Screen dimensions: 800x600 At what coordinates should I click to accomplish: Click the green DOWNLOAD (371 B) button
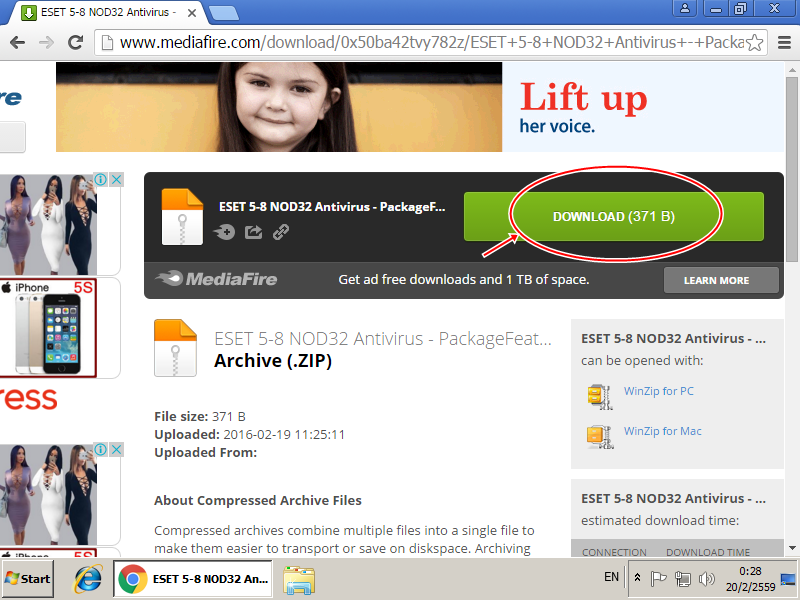(614, 216)
